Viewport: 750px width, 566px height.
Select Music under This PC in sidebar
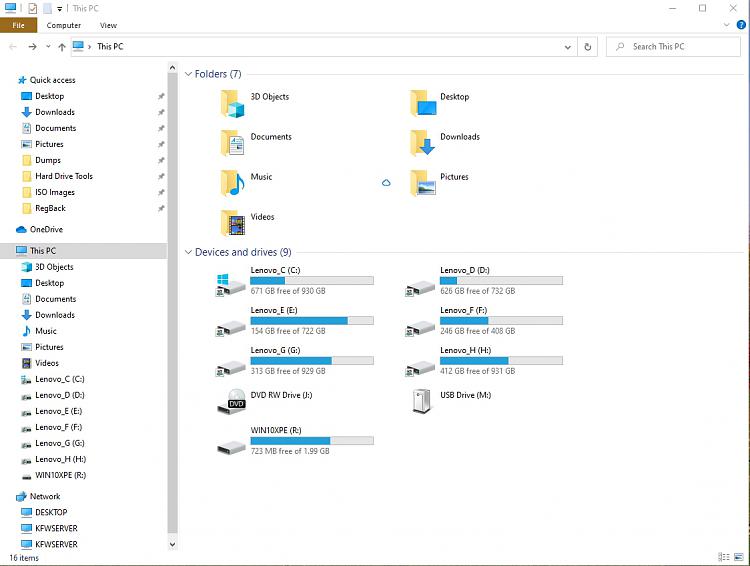pos(45,331)
